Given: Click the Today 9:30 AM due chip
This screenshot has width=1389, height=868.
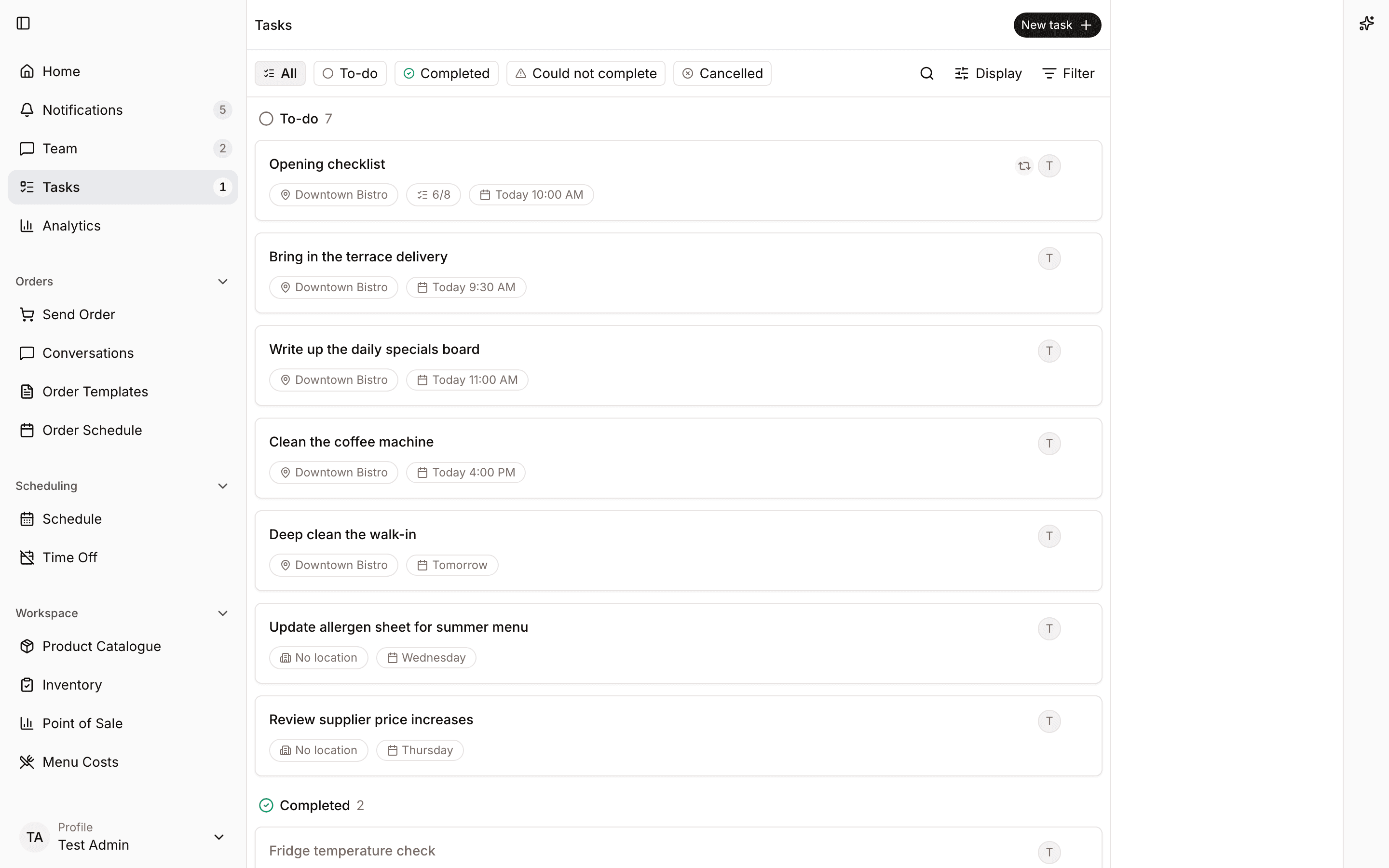Looking at the screenshot, I should point(466,287).
